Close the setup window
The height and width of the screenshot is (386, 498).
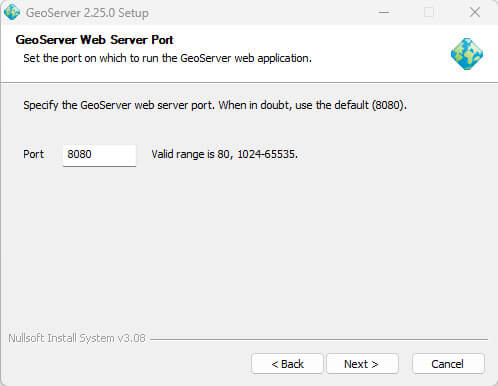tap(475, 13)
